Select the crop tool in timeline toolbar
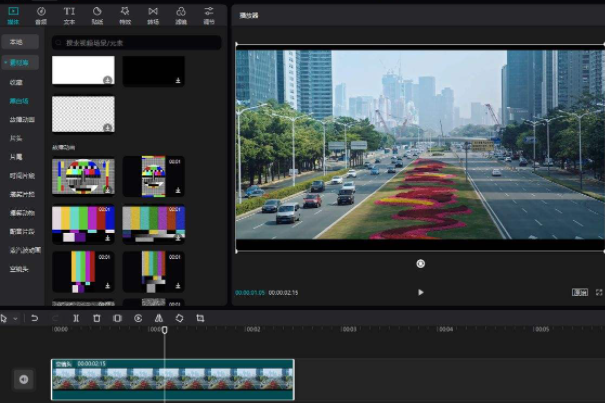The image size is (605, 403). [200, 318]
